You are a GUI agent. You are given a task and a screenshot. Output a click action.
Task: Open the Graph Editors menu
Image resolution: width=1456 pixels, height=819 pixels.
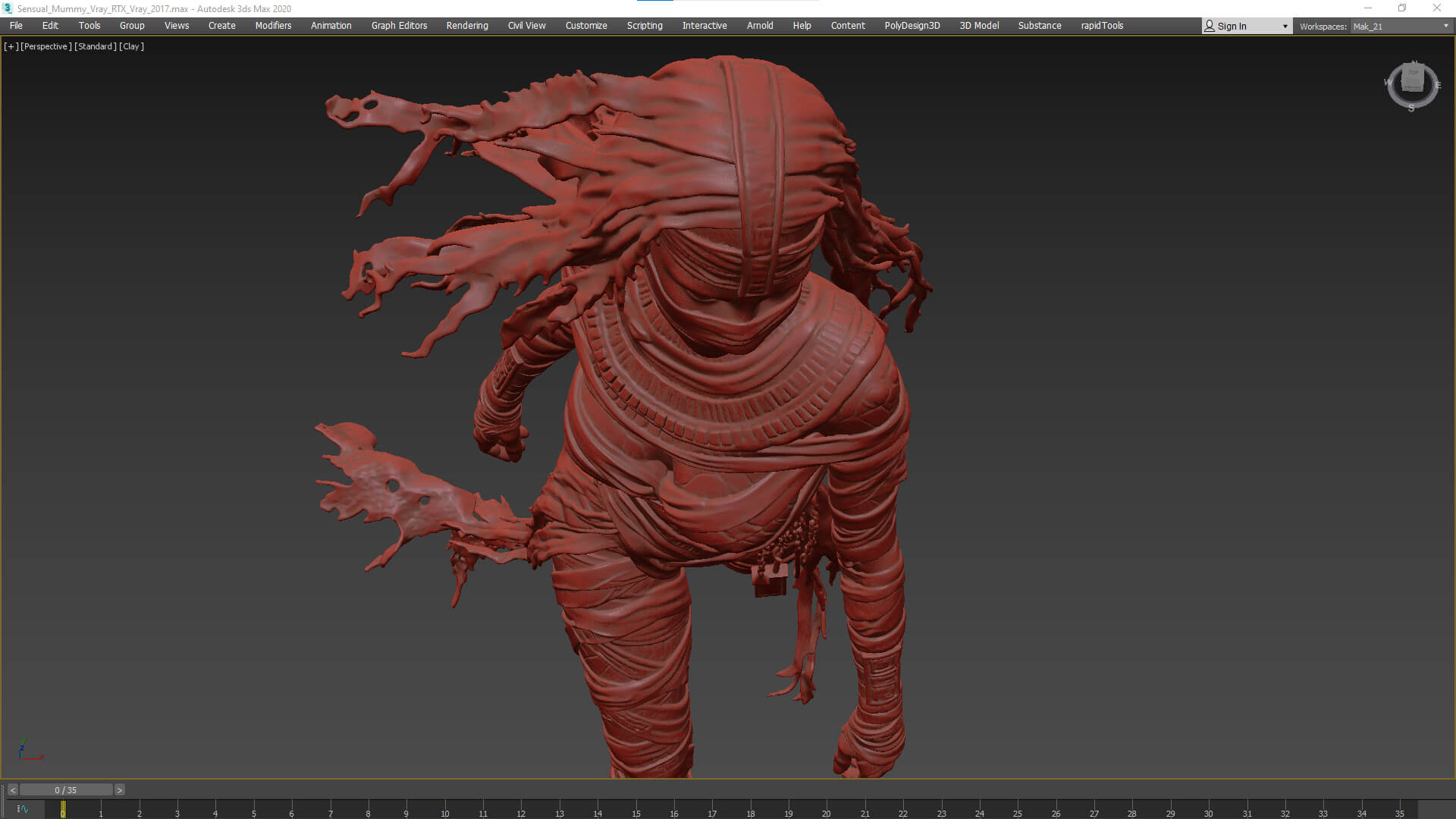(x=399, y=26)
